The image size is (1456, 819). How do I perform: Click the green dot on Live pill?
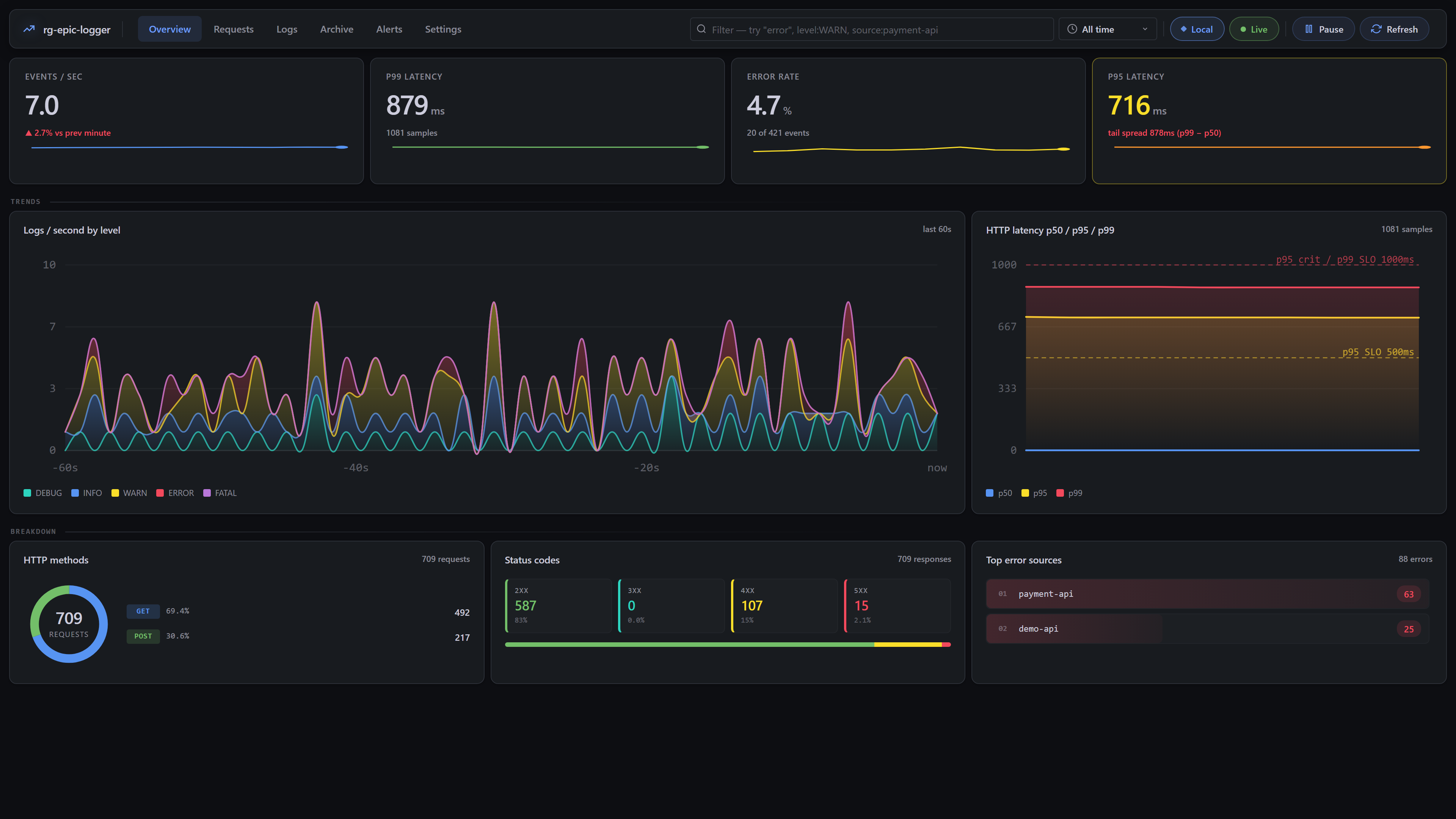click(1243, 30)
